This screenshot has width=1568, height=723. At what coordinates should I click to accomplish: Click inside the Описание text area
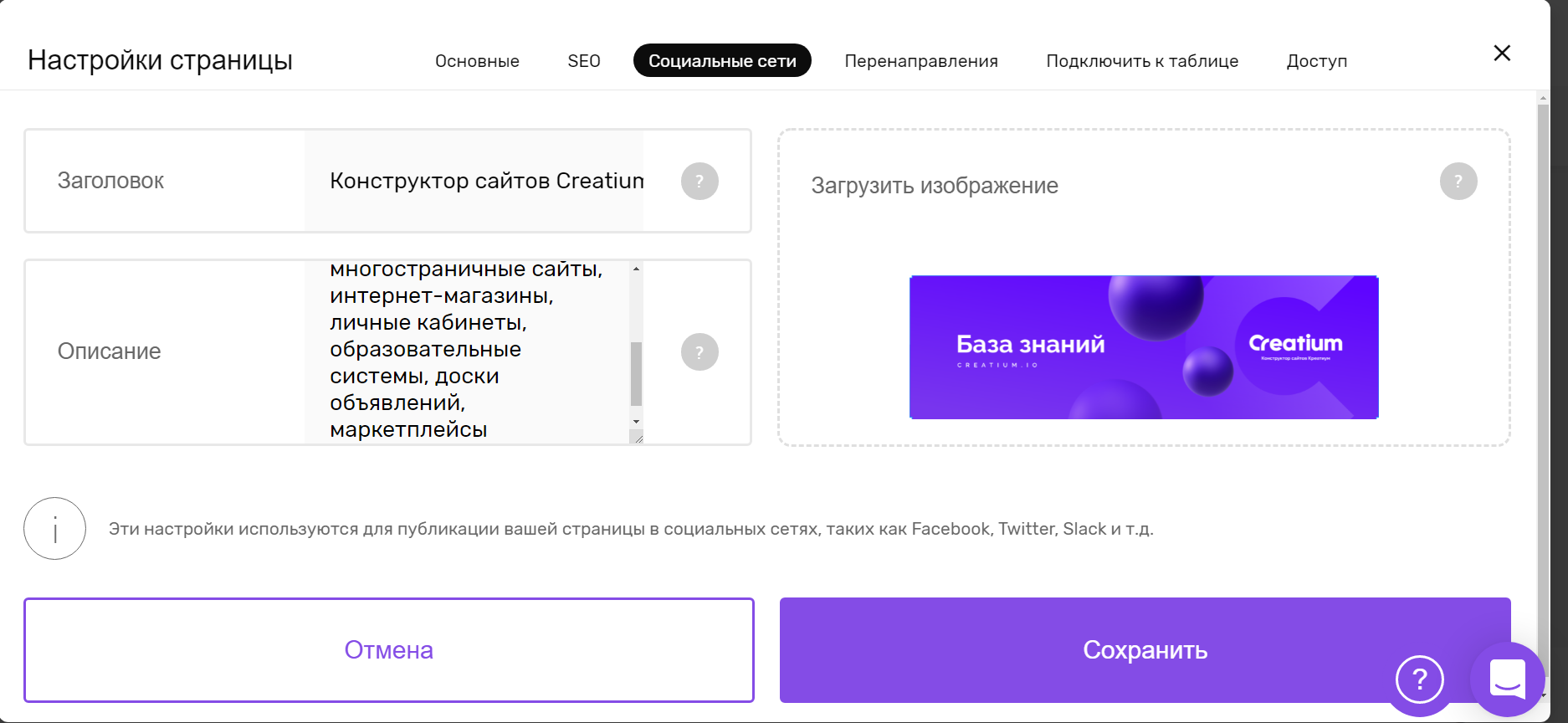[467, 351]
